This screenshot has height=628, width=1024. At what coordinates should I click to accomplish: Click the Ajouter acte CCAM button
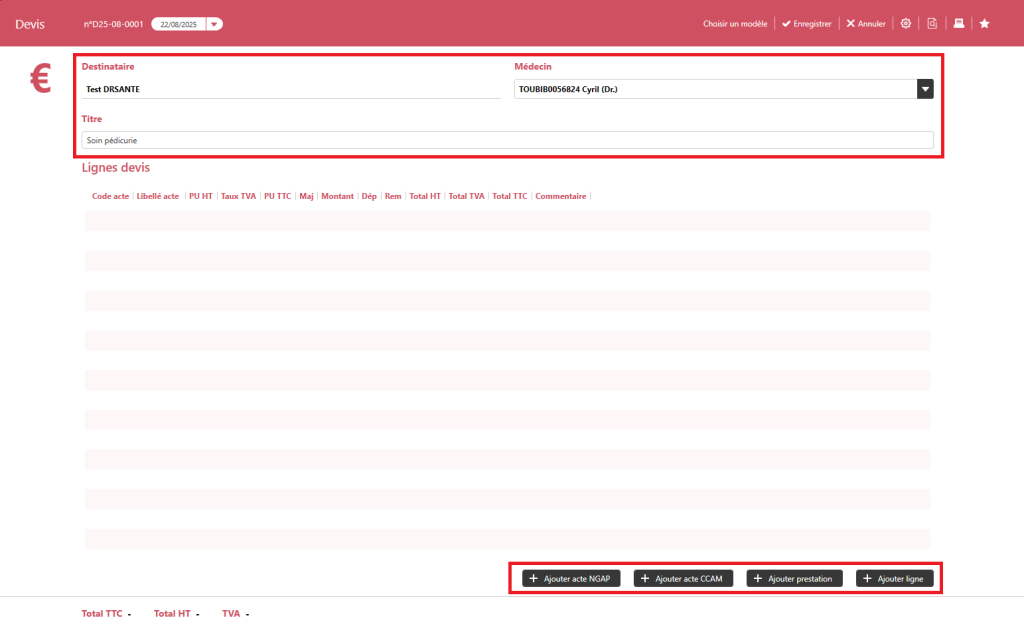click(x=683, y=578)
